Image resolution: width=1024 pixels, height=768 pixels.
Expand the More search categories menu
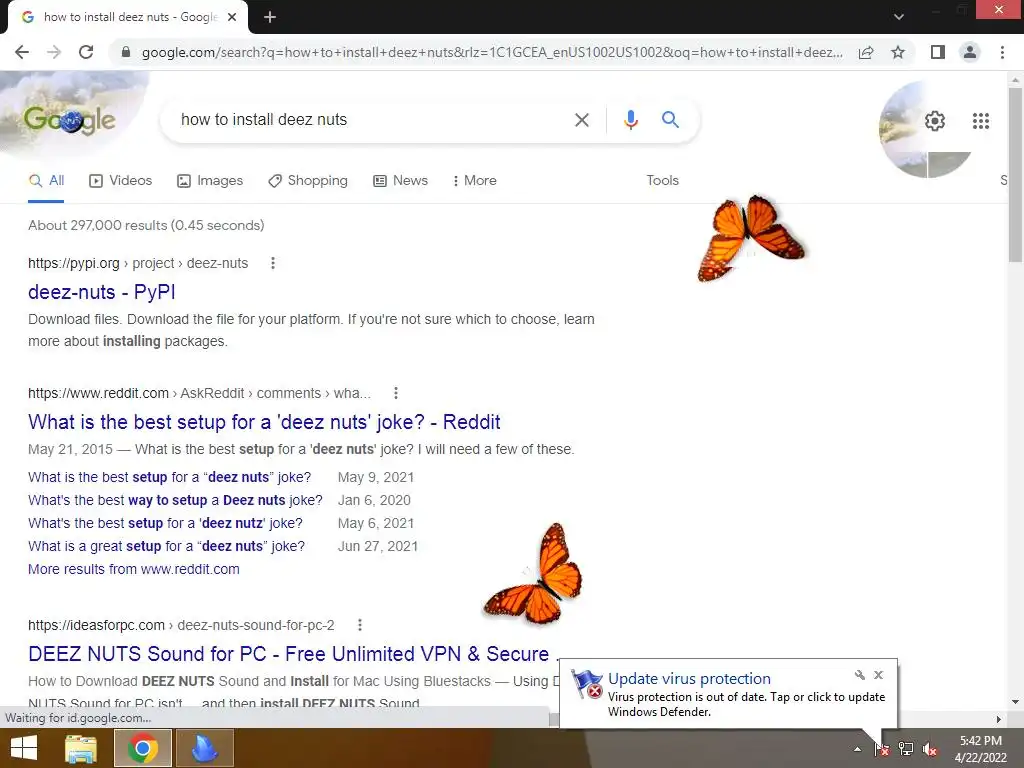475,181
